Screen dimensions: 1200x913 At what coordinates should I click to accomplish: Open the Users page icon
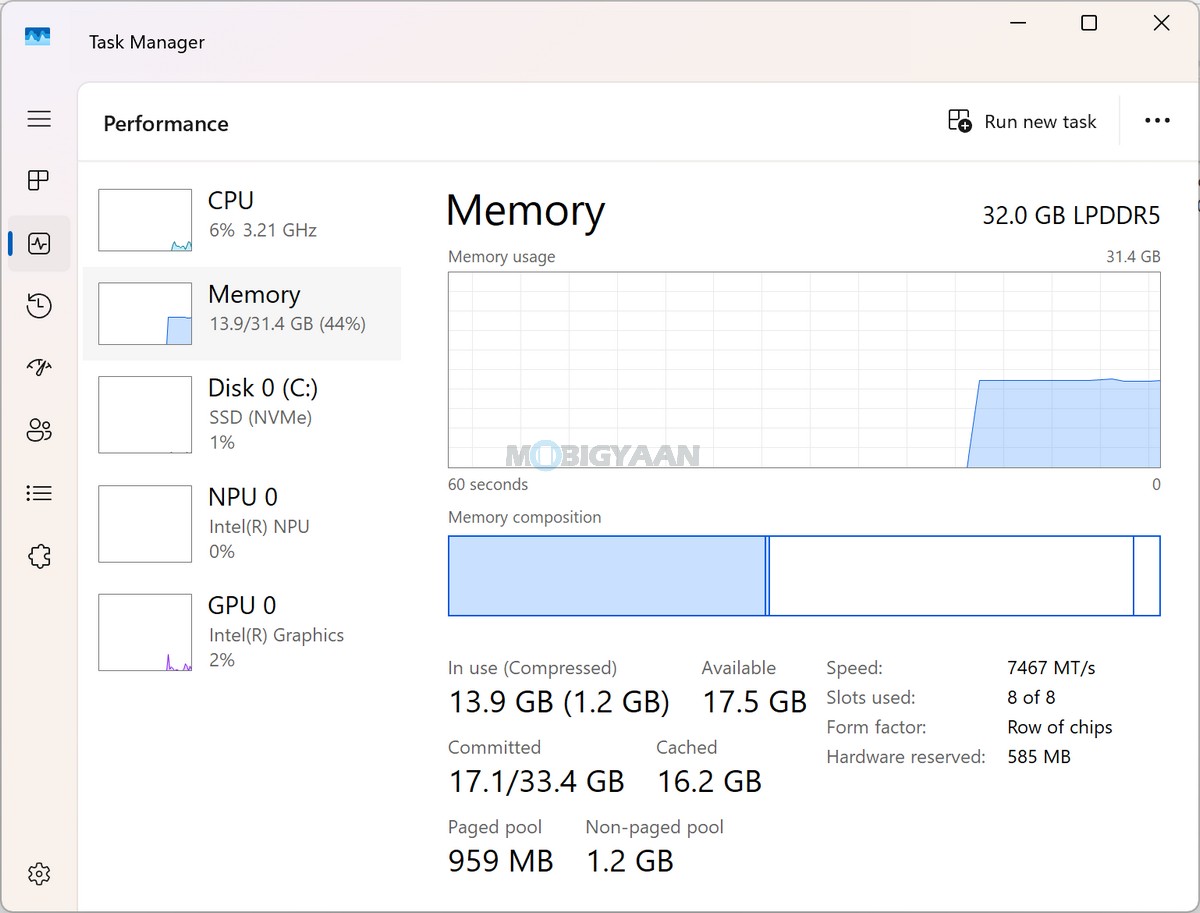tap(39, 431)
